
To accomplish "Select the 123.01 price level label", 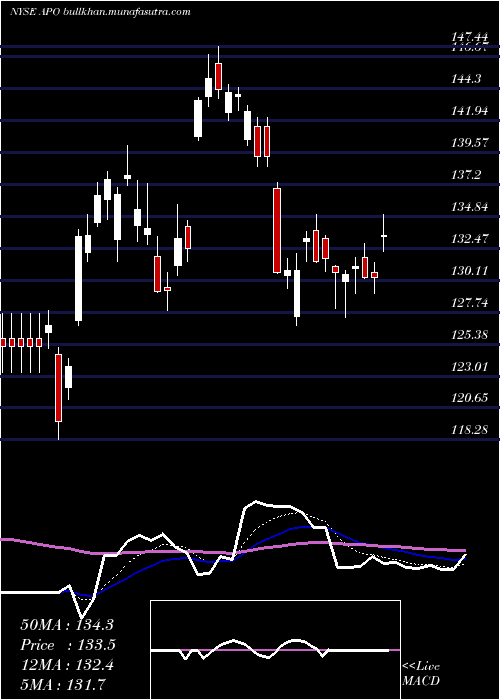I will click(469, 367).
